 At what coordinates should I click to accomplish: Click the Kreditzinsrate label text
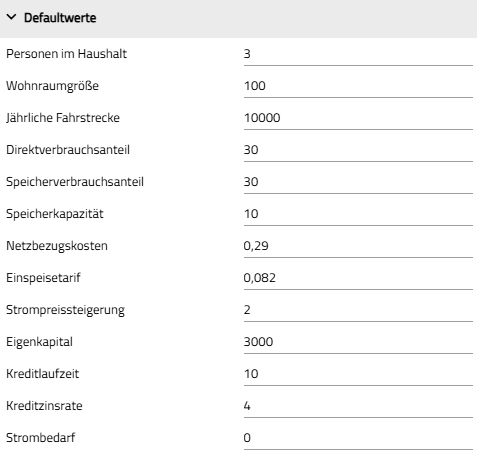(44, 406)
